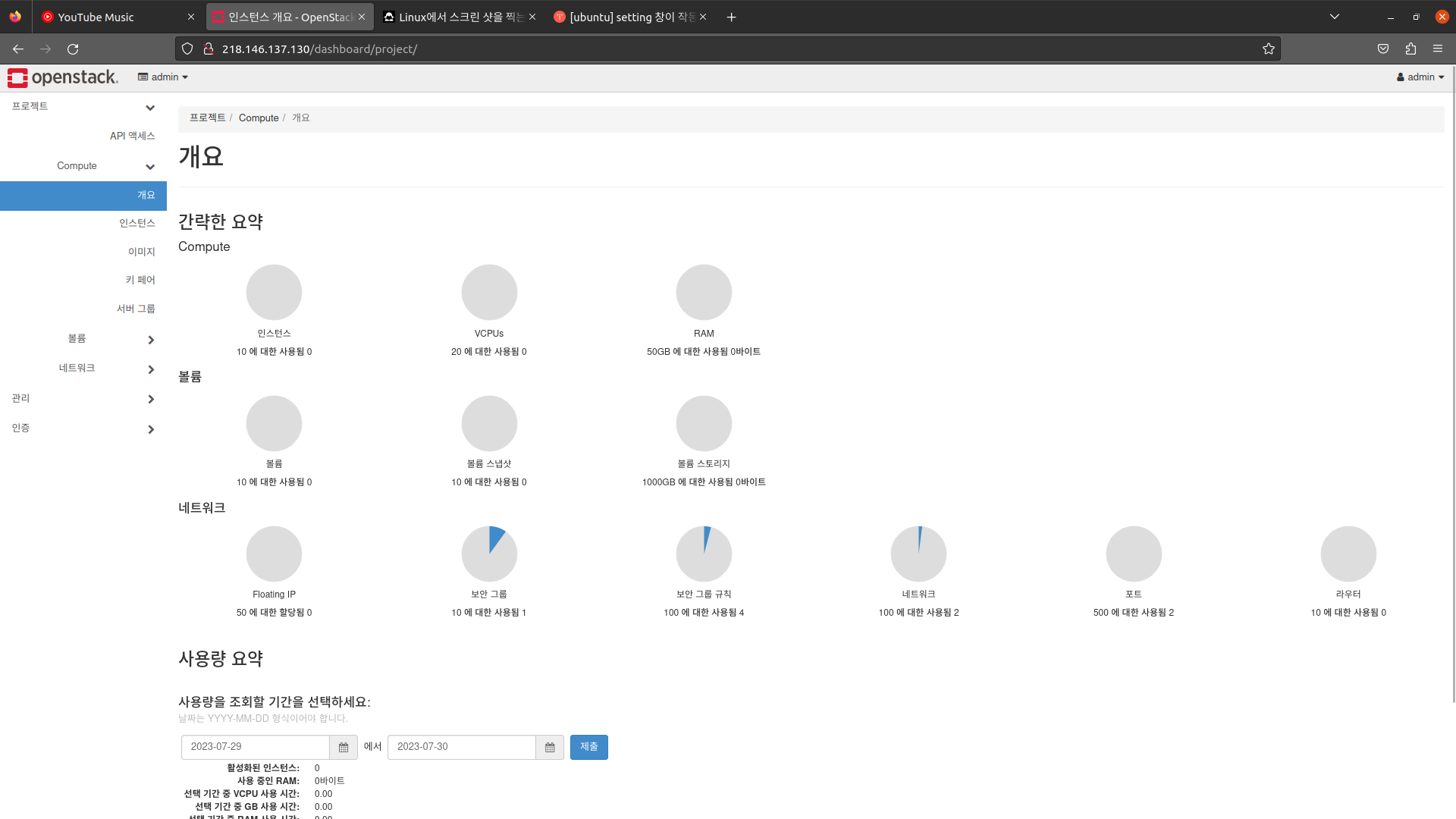The image size is (1456, 819).
Task: Open admin project selector dropdown
Action: [x=163, y=77]
